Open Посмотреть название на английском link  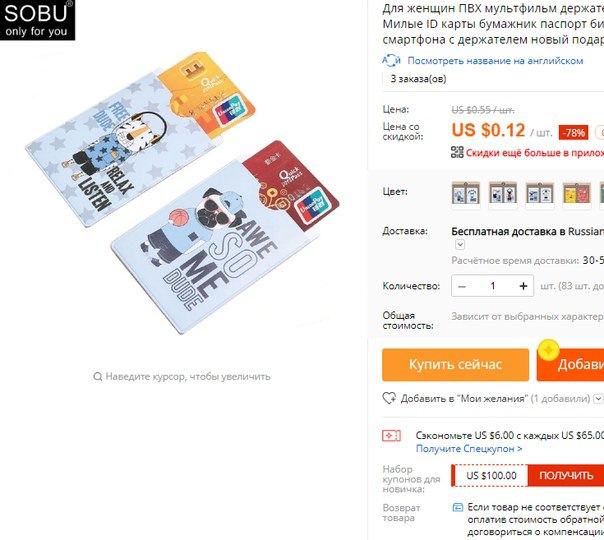click(495, 61)
